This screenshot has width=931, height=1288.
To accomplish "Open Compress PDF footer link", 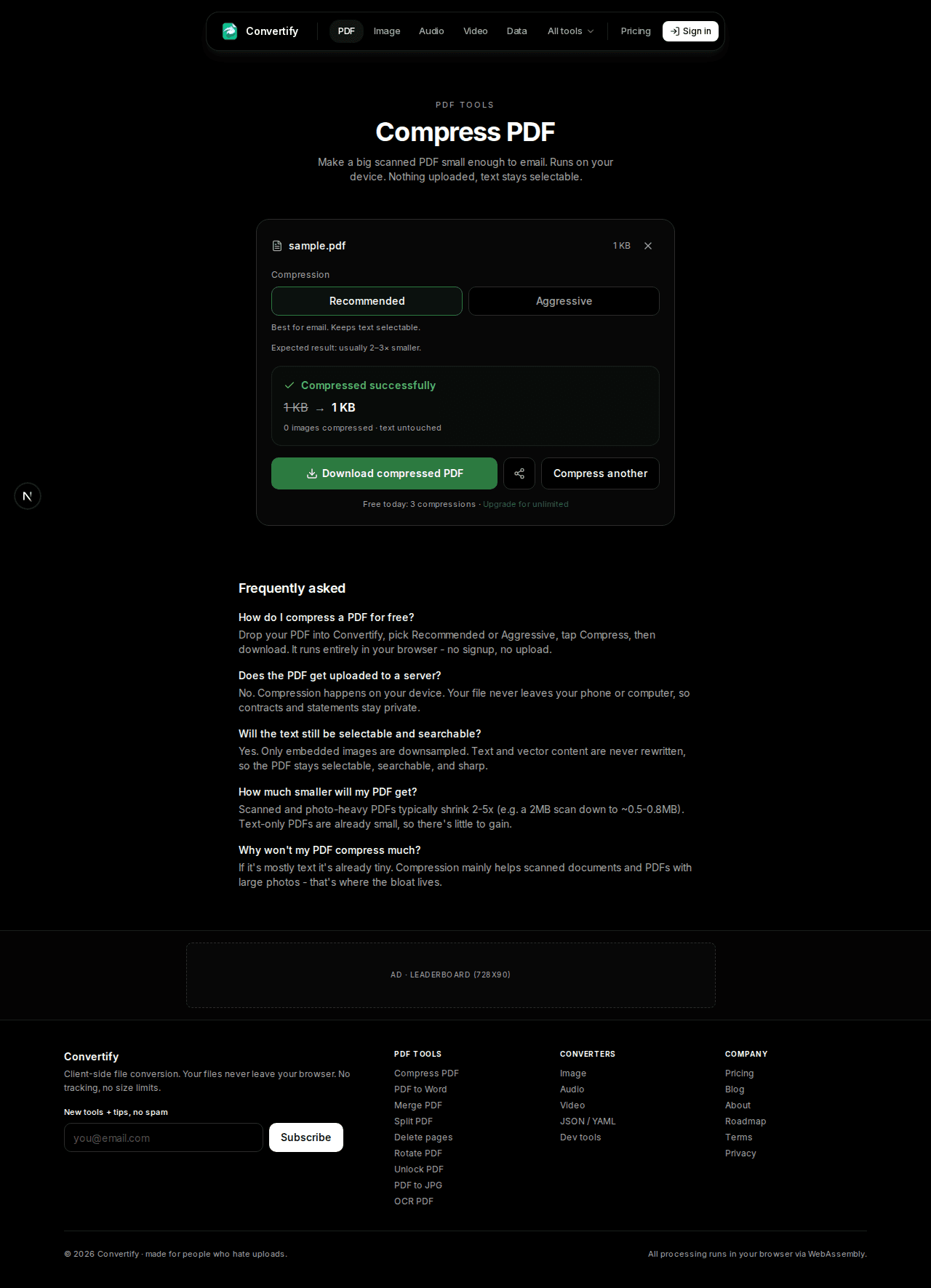I will 426,1073.
